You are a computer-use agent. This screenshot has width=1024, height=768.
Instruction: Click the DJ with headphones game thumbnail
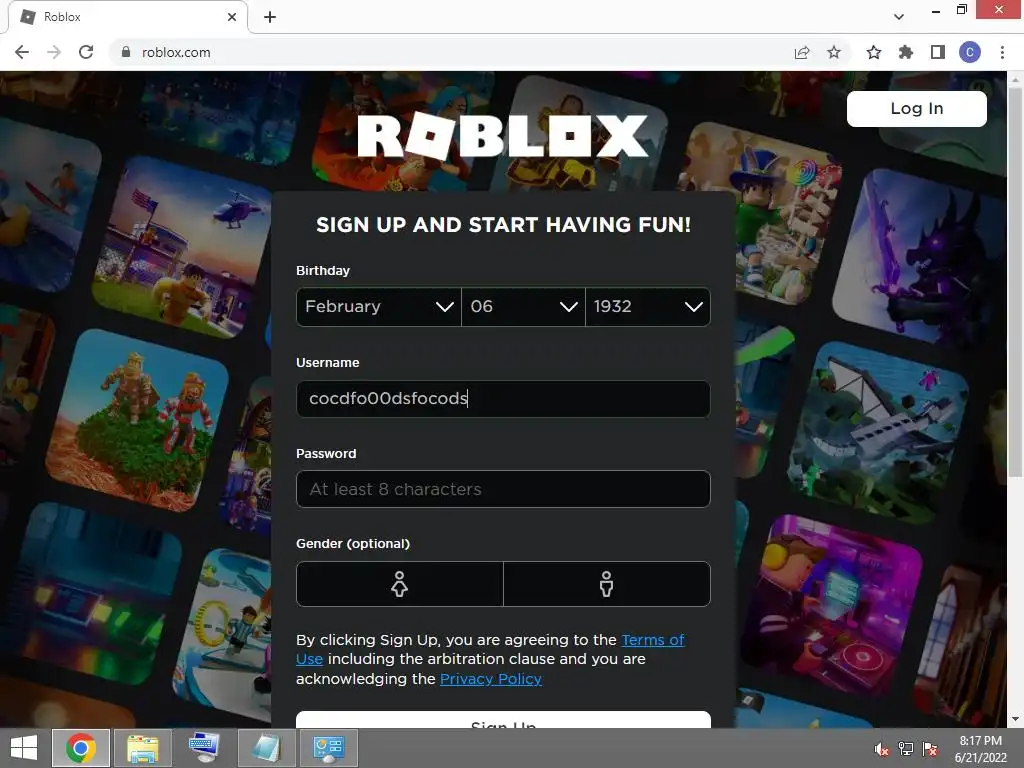[x=833, y=604]
